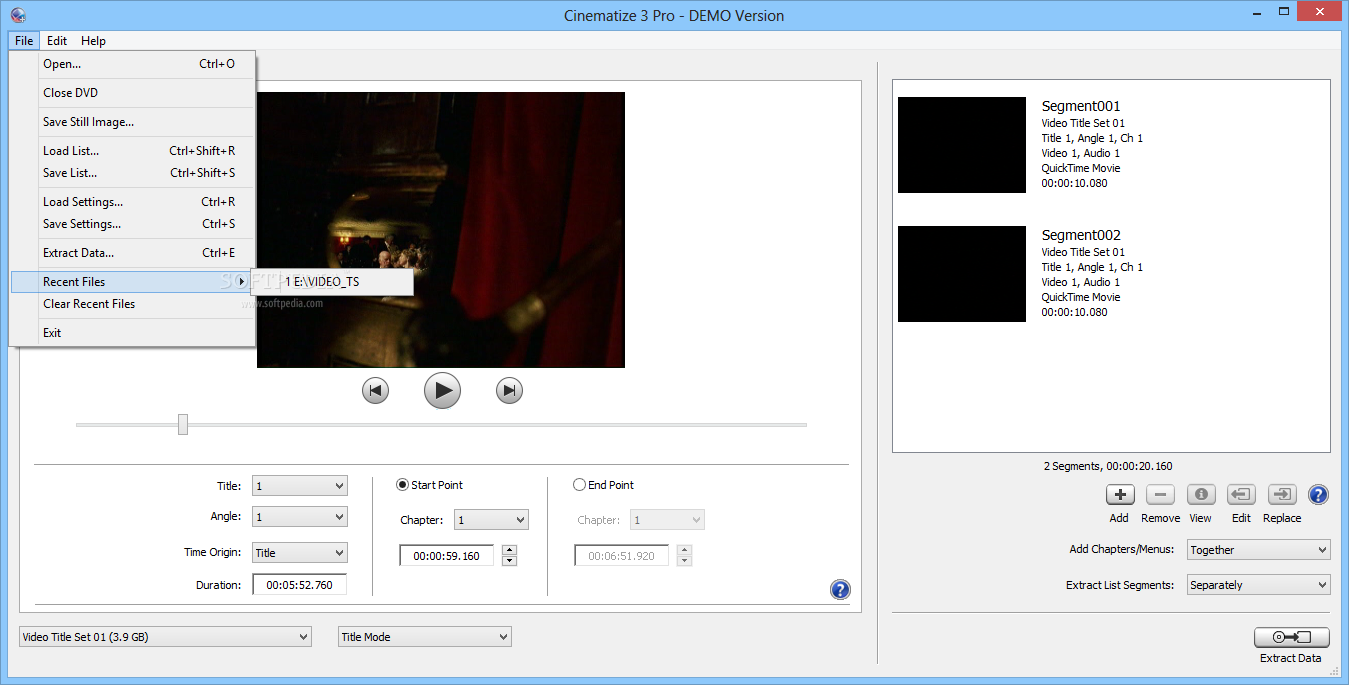Choose Extract Data... menu item
This screenshot has height=685, width=1349.
tap(133, 253)
